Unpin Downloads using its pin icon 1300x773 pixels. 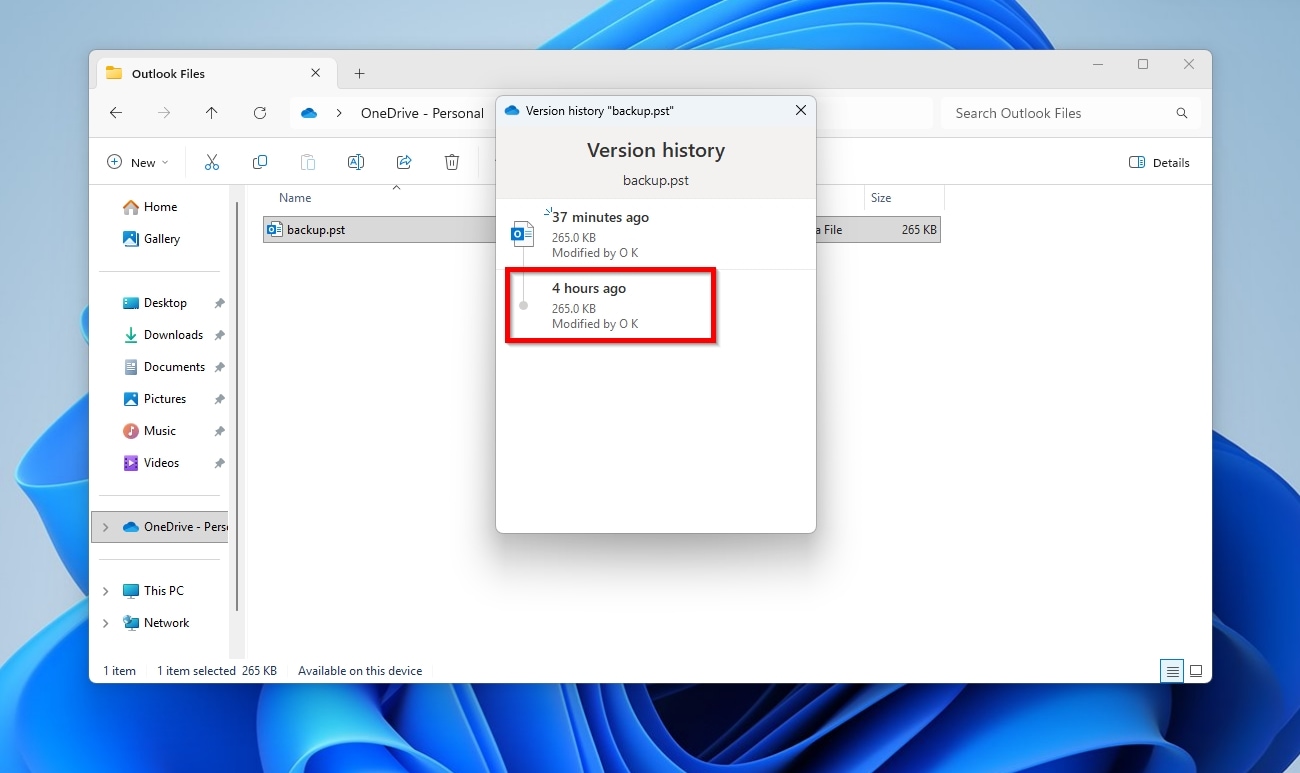click(220, 335)
